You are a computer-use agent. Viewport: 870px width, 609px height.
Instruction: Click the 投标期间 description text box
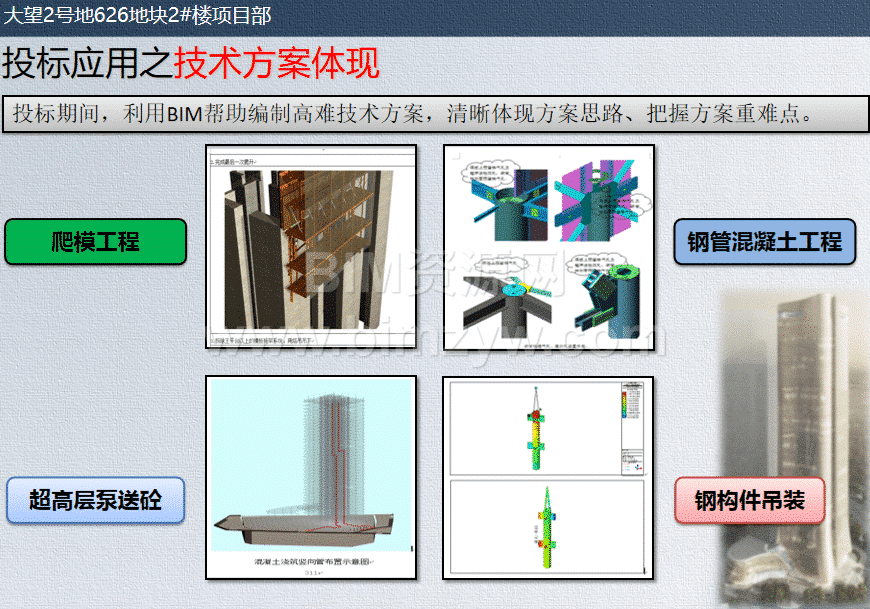(429, 113)
